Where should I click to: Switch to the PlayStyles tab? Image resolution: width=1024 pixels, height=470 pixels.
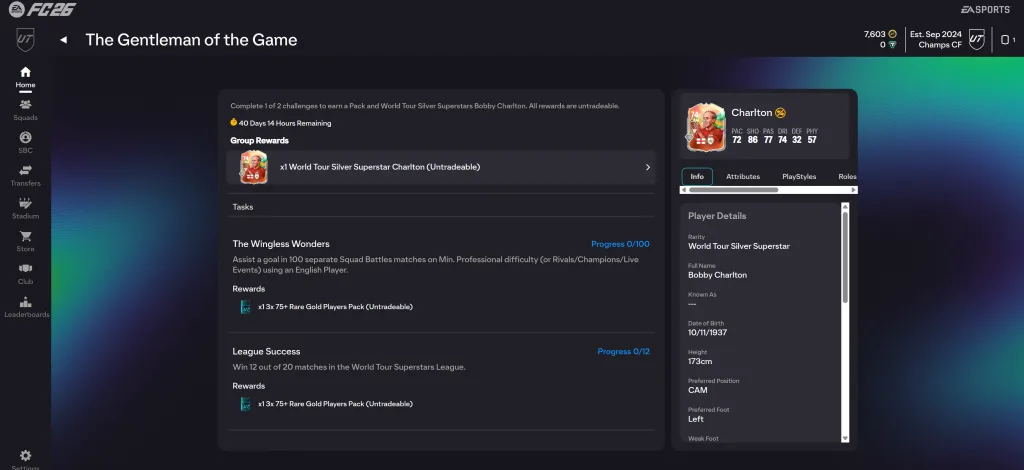click(x=798, y=176)
